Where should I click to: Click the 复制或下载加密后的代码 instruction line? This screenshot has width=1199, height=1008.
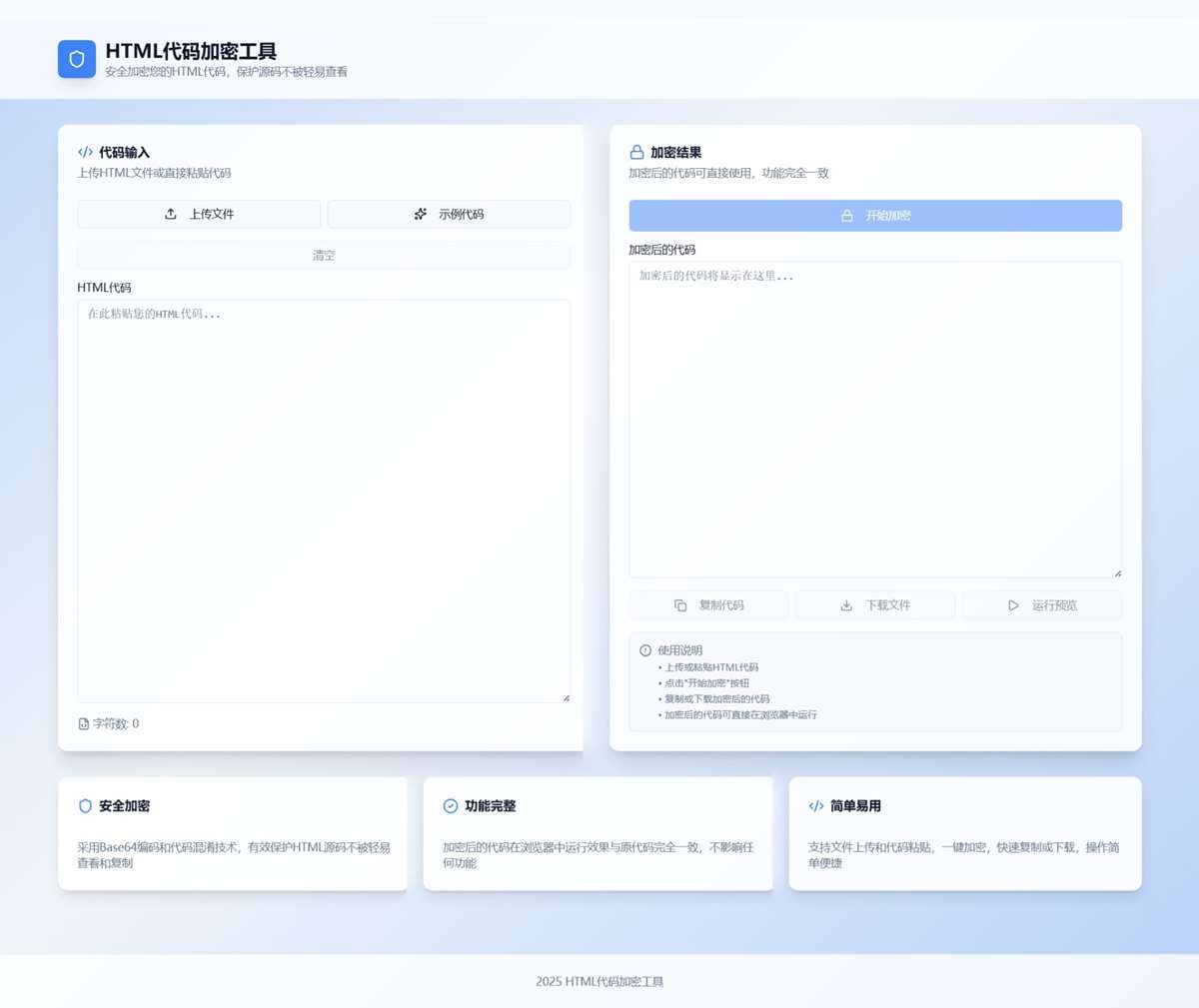click(716, 699)
